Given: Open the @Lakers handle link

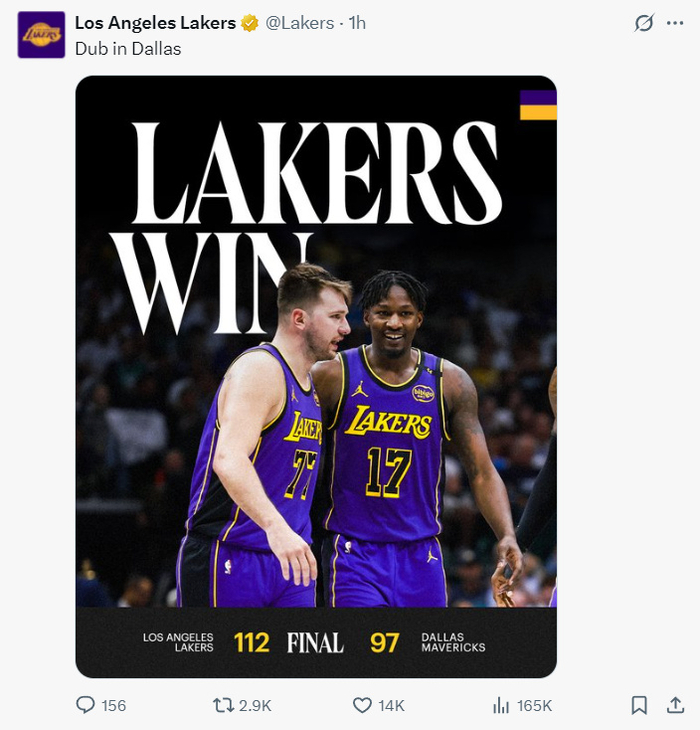Looking at the screenshot, I should point(300,23).
